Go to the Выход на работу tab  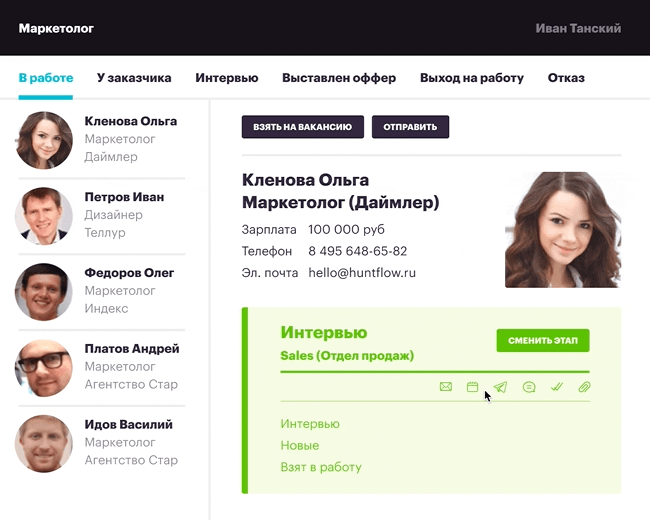[x=472, y=78]
